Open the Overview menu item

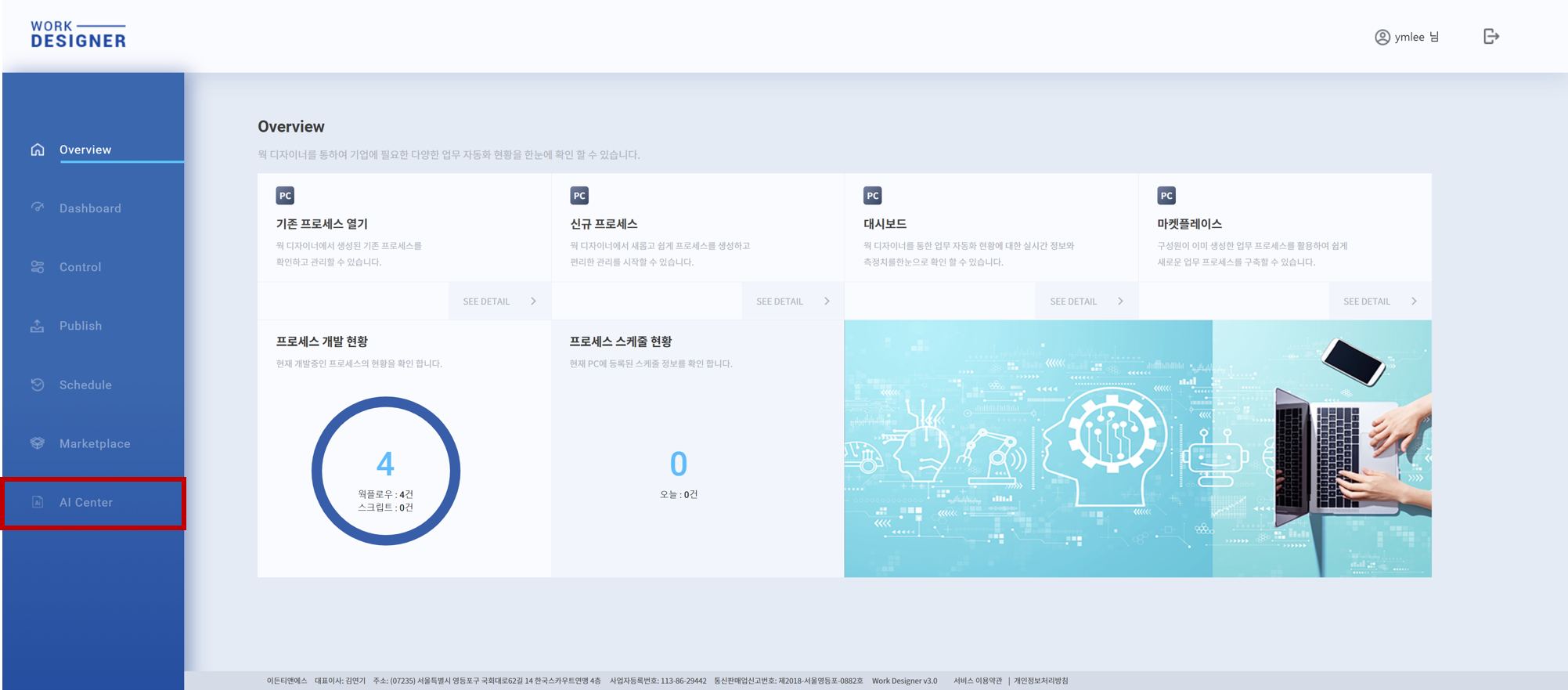click(85, 150)
